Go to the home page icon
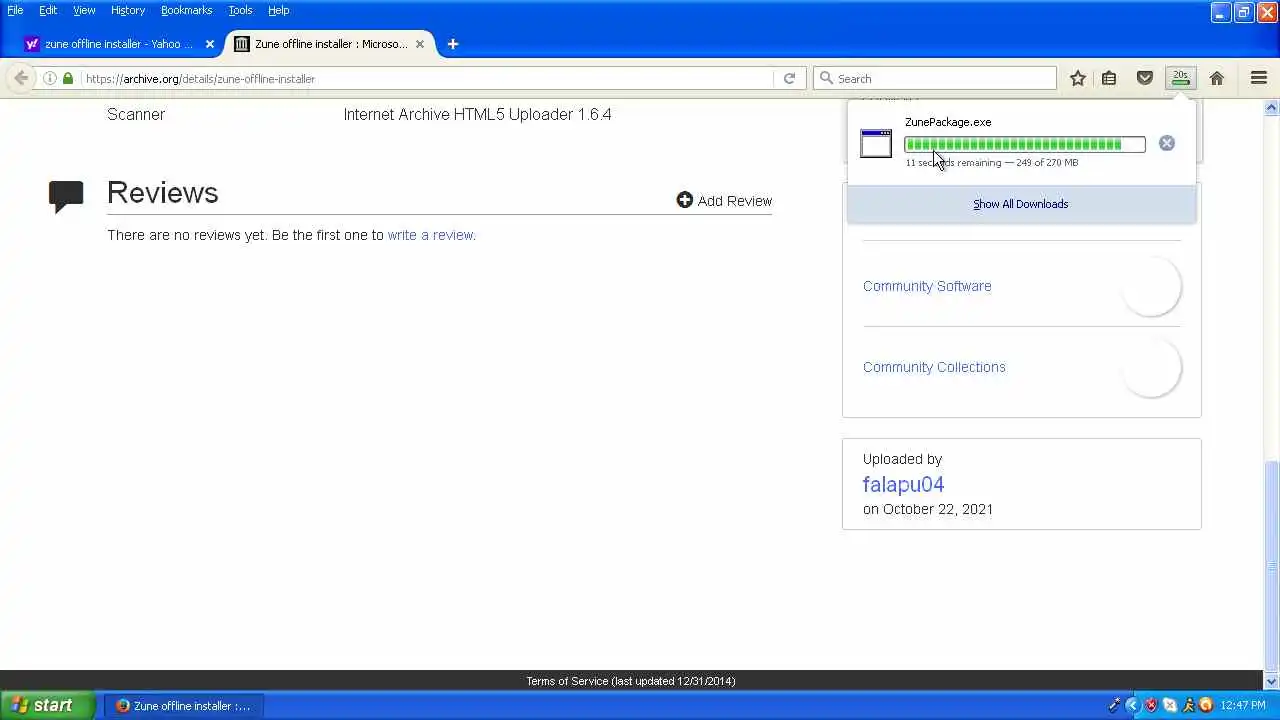 [1217, 78]
